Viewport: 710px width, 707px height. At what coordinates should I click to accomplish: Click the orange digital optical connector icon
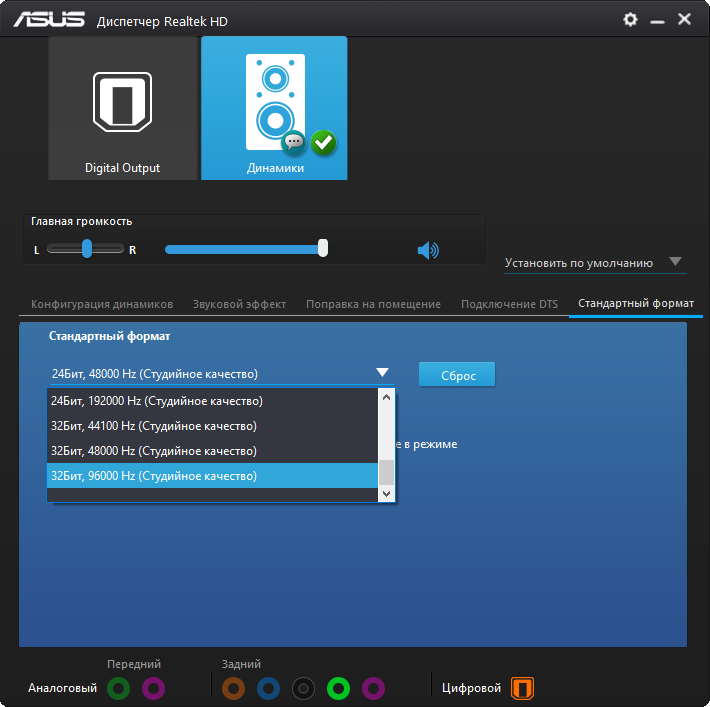523,688
